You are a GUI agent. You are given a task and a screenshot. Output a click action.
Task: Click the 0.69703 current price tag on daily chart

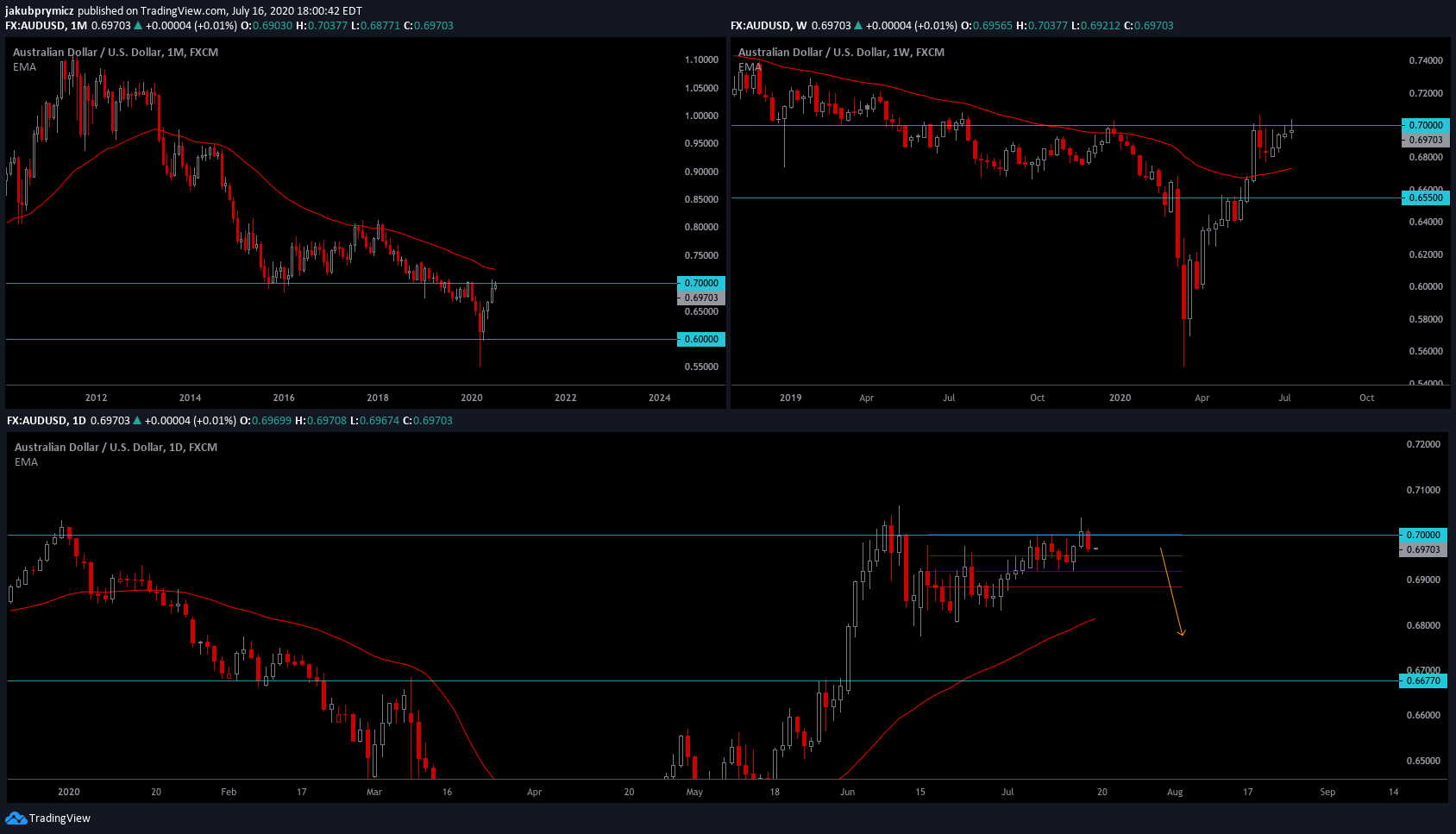pyautogui.click(x=1423, y=549)
